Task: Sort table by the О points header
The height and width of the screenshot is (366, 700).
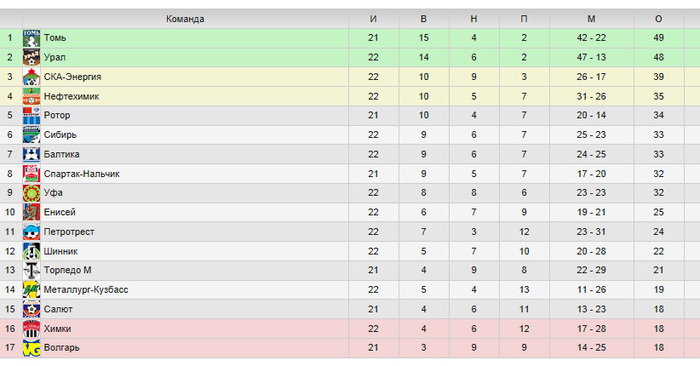Action: [658, 19]
